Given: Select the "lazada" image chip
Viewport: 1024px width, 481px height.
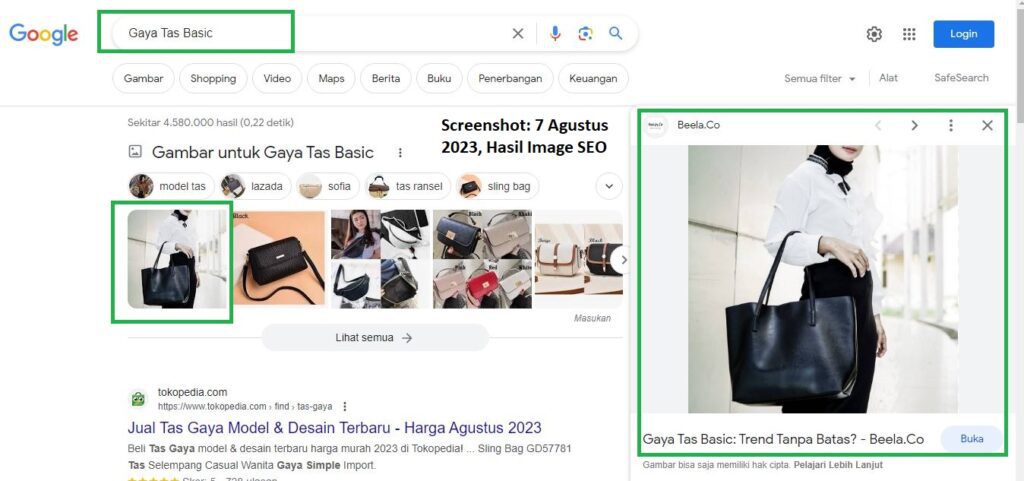Looking at the screenshot, I should [255, 186].
